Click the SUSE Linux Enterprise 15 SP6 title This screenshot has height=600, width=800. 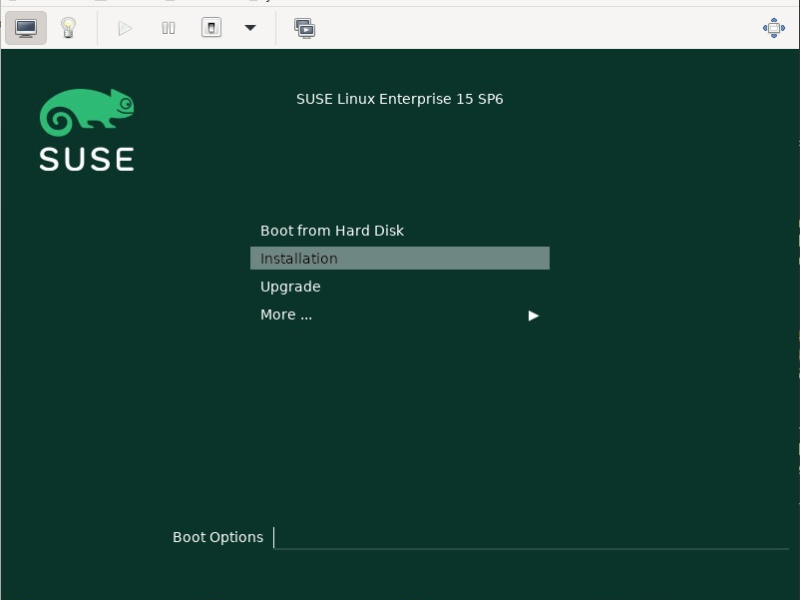399,99
